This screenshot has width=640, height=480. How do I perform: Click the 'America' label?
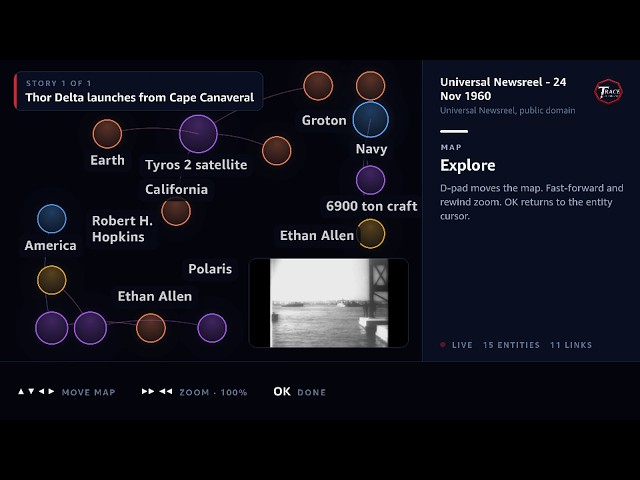click(x=51, y=245)
